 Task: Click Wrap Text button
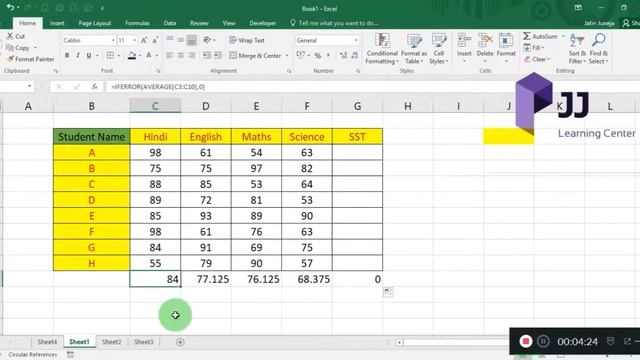click(247, 40)
